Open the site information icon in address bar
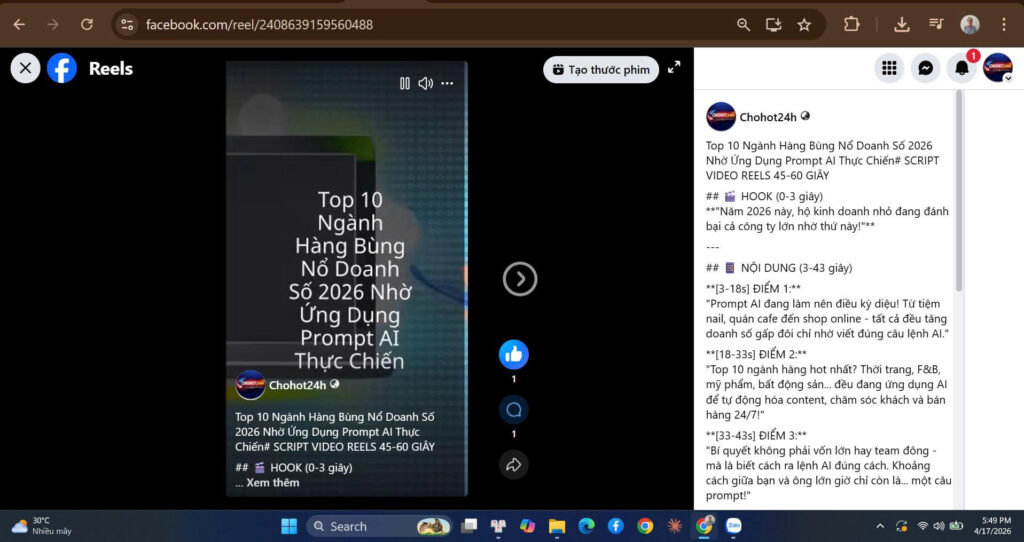The height and width of the screenshot is (542, 1024). [127, 25]
